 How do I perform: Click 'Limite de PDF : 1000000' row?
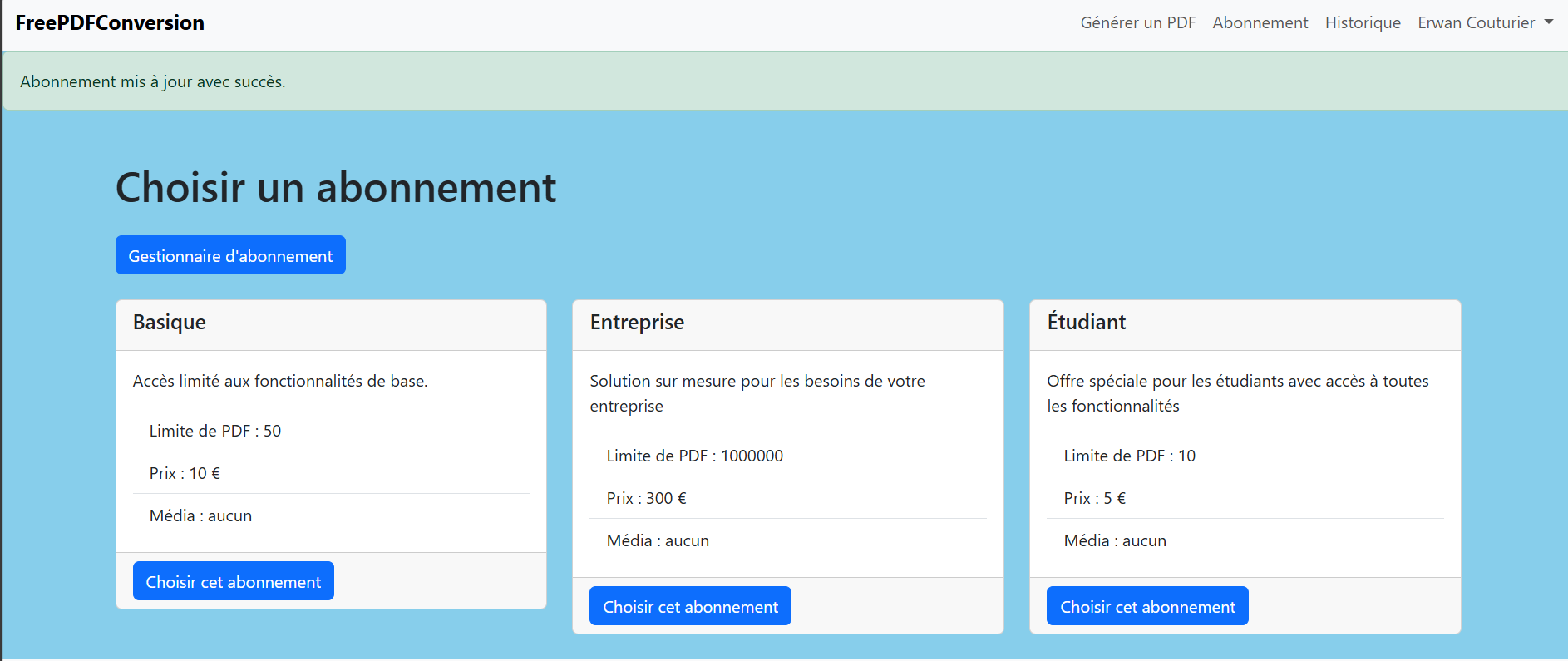tap(788, 456)
